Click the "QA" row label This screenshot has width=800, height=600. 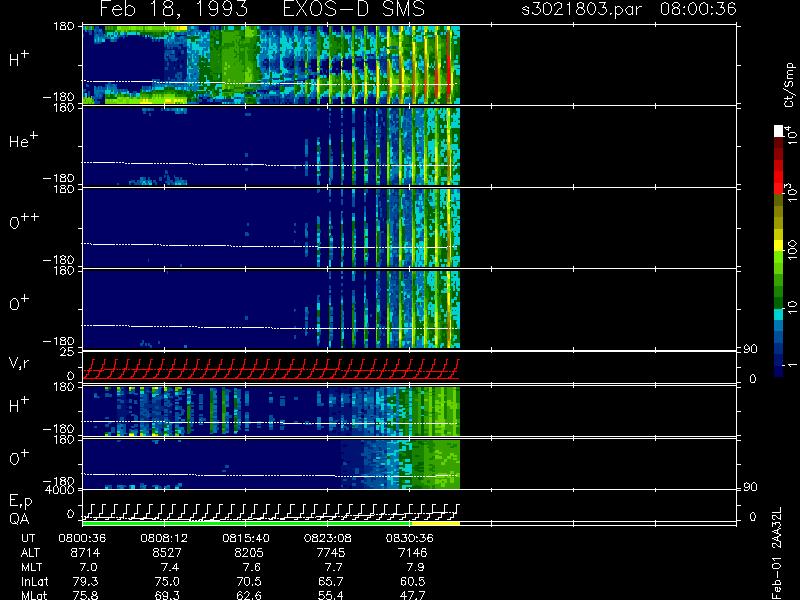[x=19, y=519]
